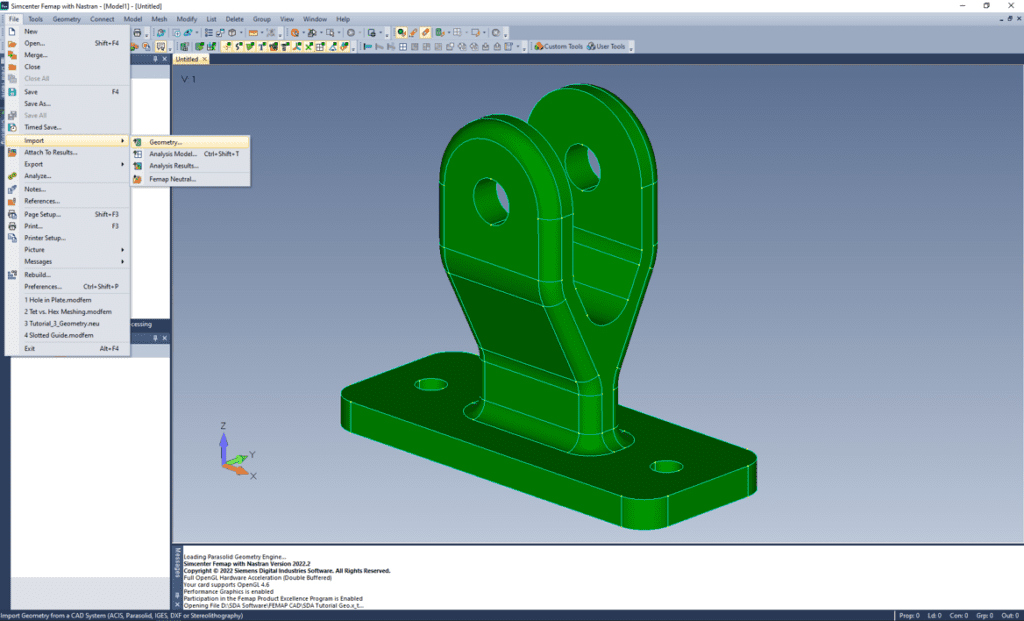This screenshot has height=621, width=1024.
Task: Close the lower left dock pane
Action: click(x=165, y=338)
